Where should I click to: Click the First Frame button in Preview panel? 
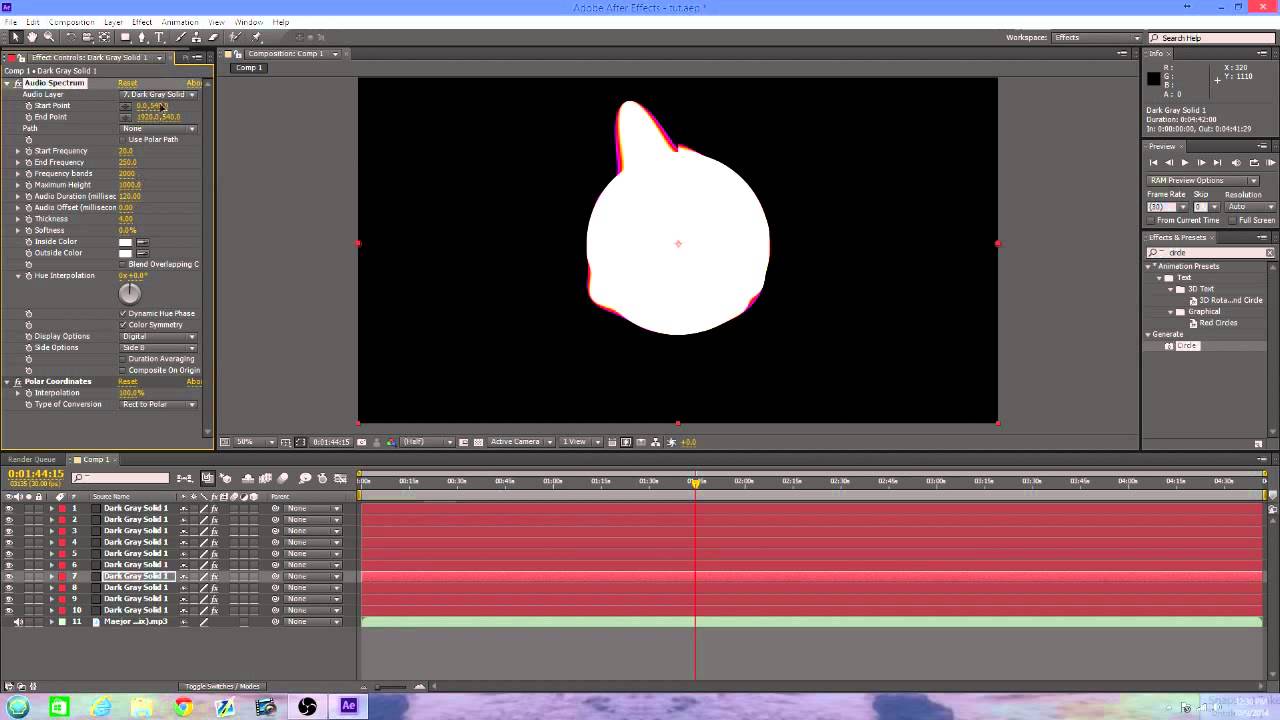[1153, 162]
